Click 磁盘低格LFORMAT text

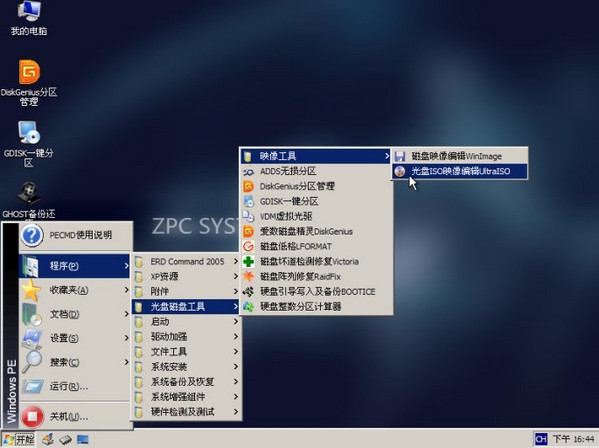296,246
